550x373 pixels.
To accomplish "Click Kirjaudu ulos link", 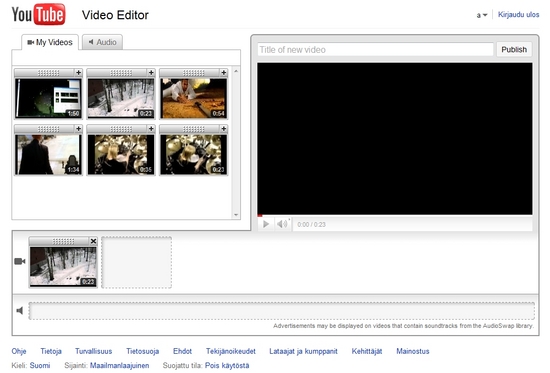I will (x=518, y=15).
